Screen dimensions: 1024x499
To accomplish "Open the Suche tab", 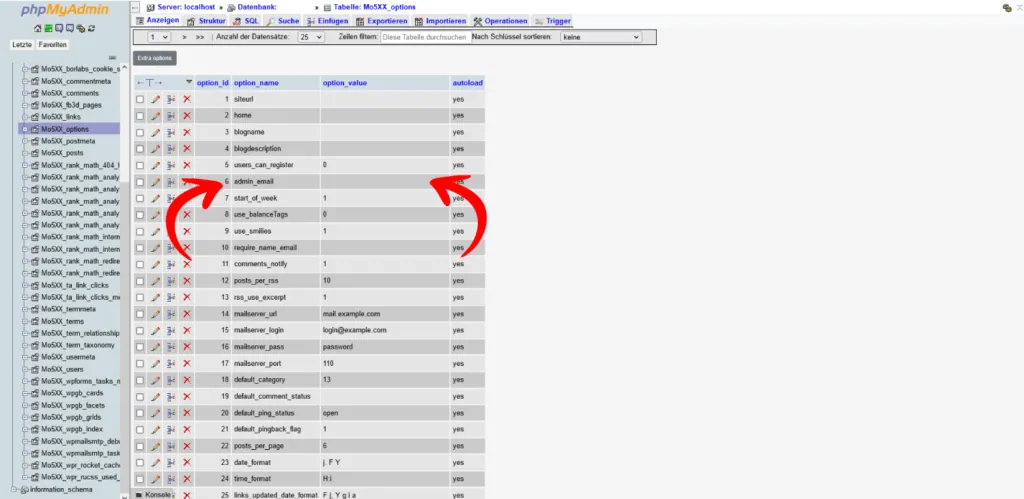I will coord(283,21).
